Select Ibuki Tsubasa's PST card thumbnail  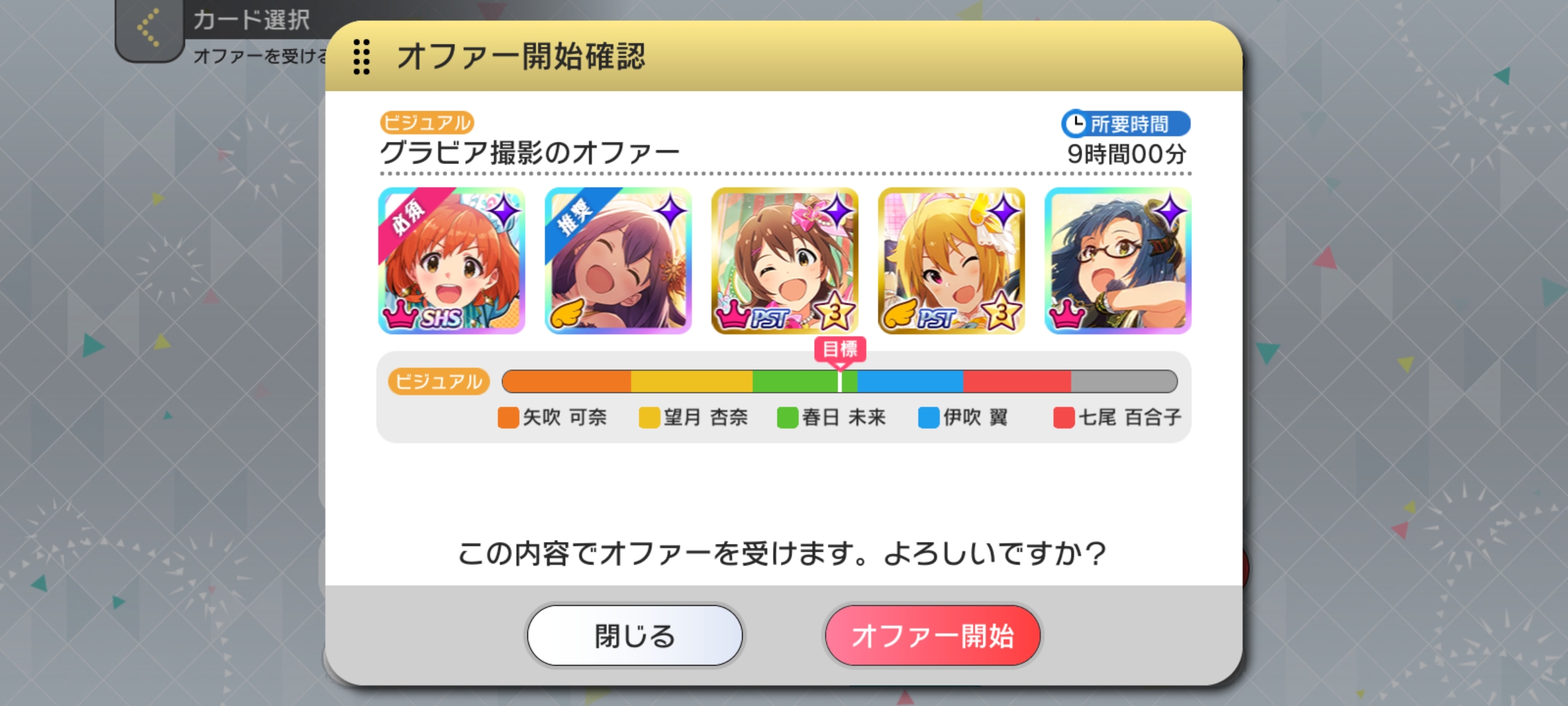pyautogui.click(x=951, y=261)
